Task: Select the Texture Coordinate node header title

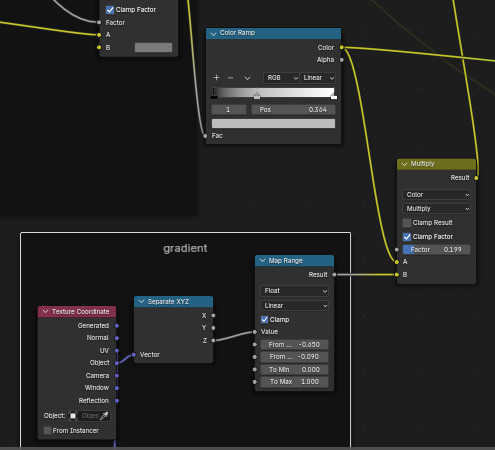Action: [x=80, y=312]
